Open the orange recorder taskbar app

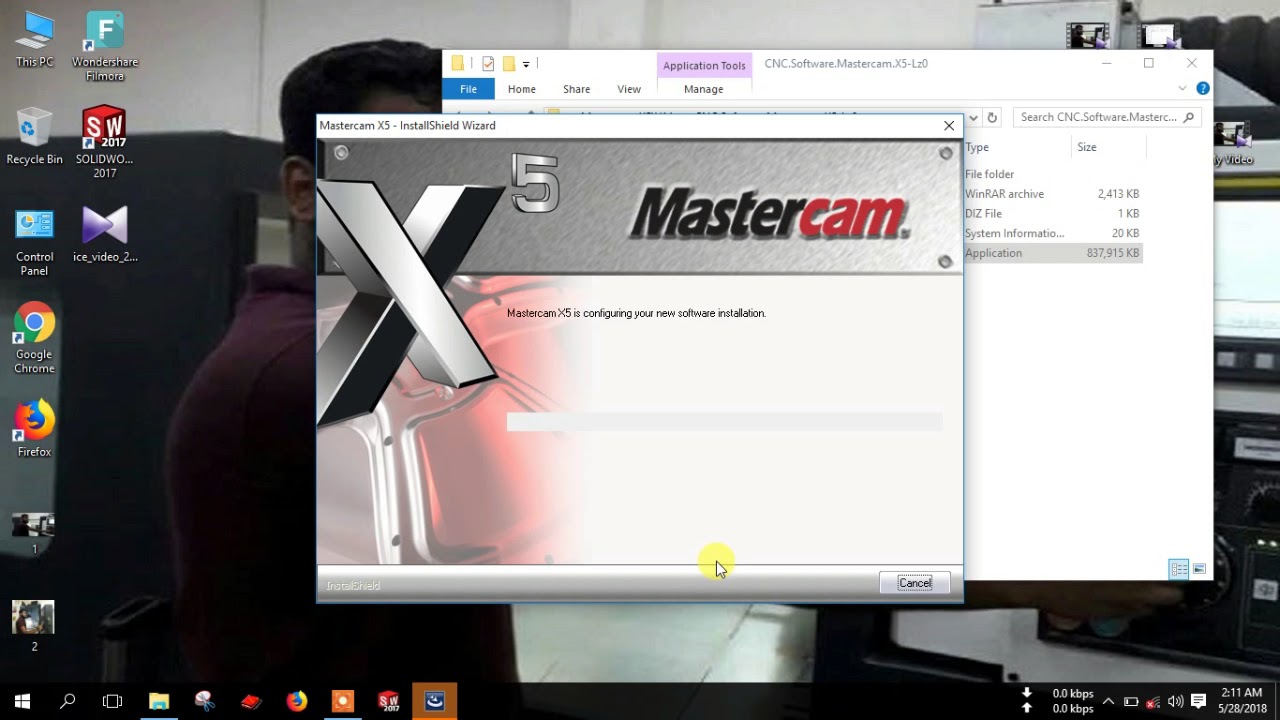pos(343,701)
